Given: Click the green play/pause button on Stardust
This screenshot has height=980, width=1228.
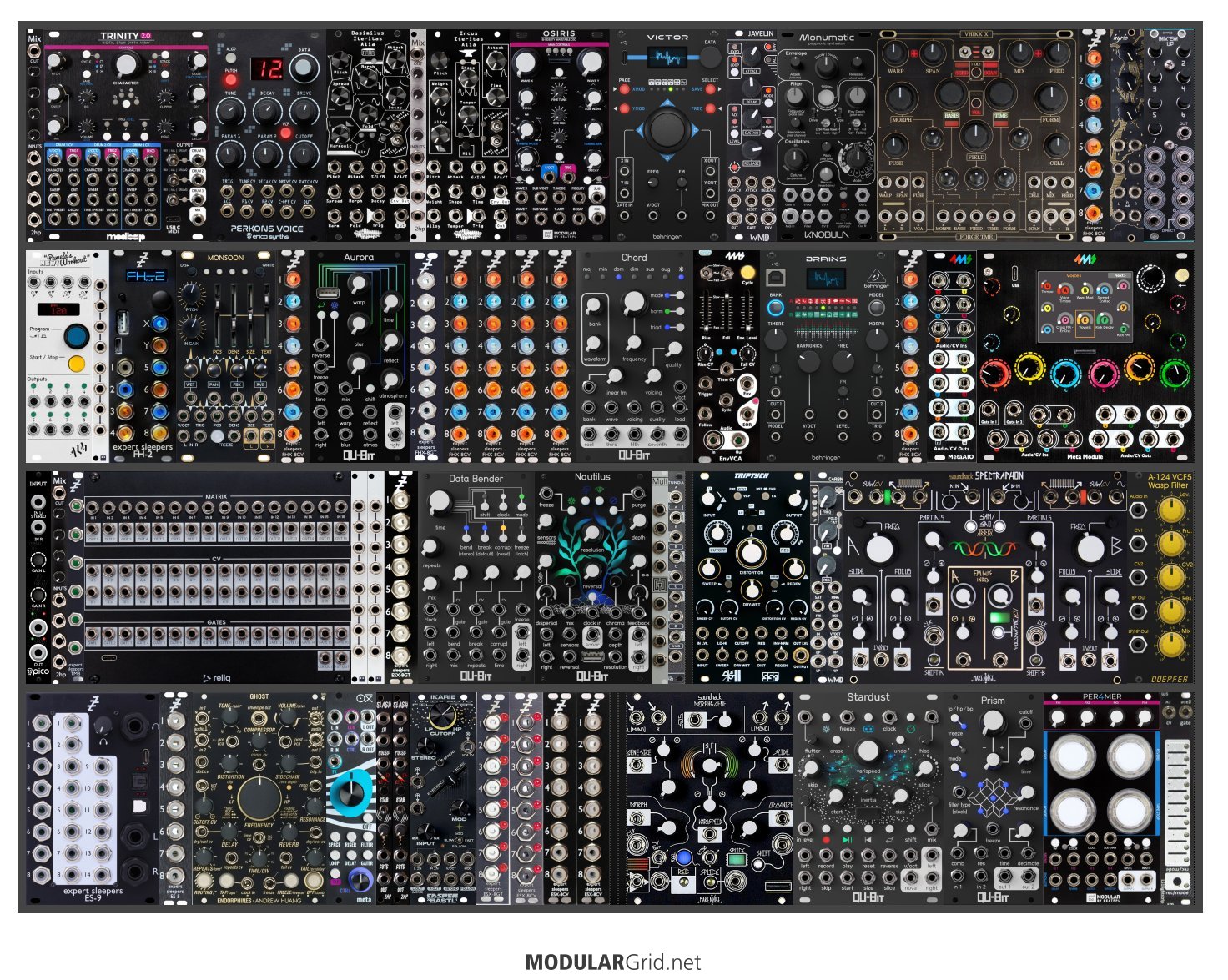Looking at the screenshot, I should 848,840.
